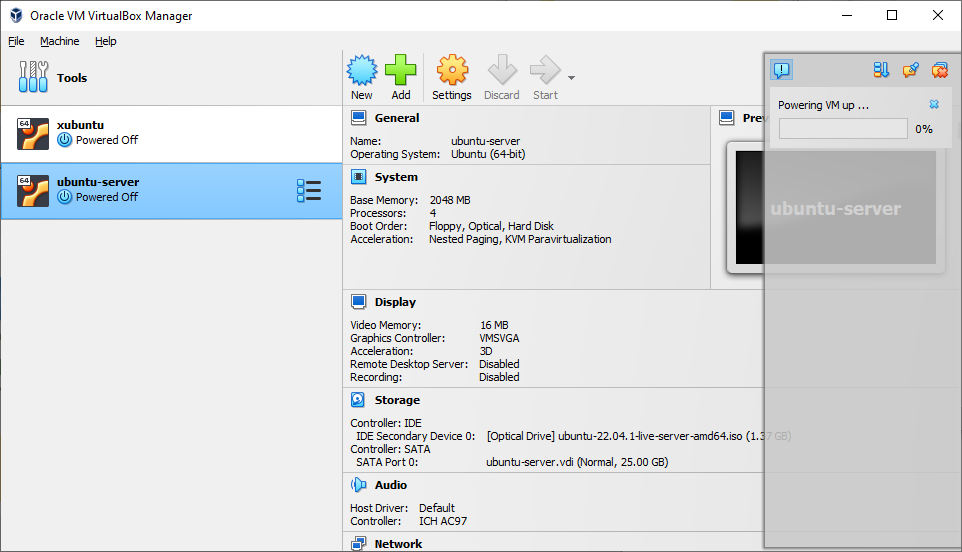This screenshot has width=962, height=552.
Task: Open the File menu
Action: pyautogui.click(x=16, y=41)
